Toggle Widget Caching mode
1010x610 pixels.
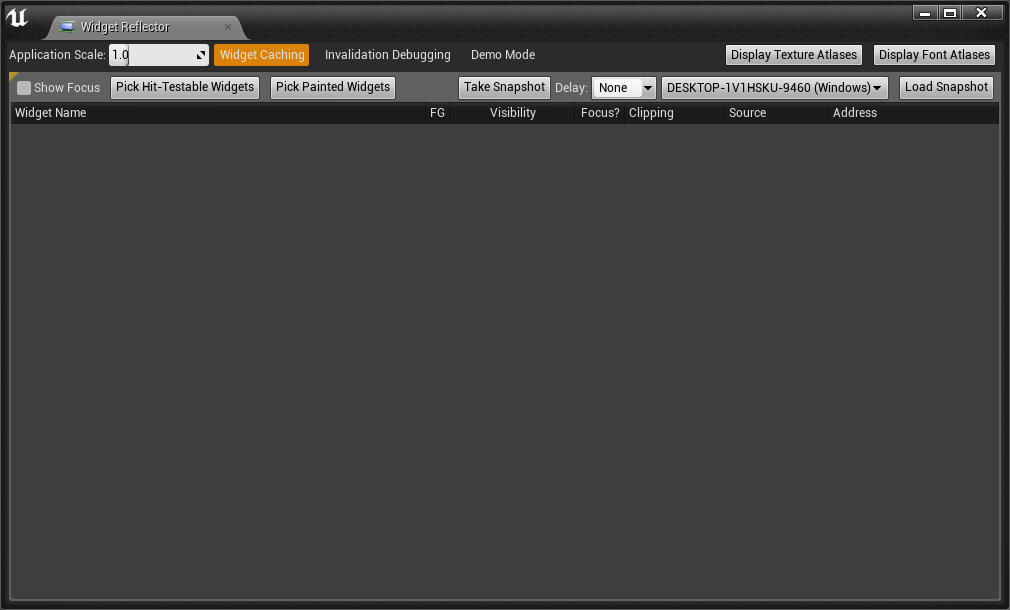261,54
